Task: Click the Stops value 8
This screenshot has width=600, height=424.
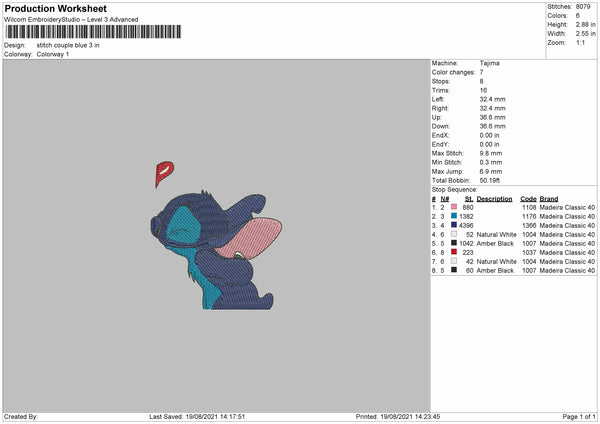Action: [x=481, y=81]
